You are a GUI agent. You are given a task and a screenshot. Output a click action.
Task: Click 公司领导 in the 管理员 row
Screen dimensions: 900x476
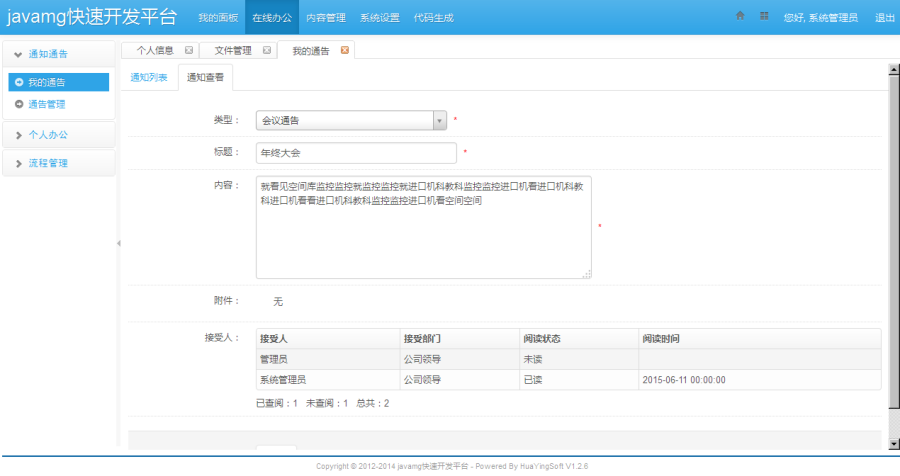click(422, 359)
